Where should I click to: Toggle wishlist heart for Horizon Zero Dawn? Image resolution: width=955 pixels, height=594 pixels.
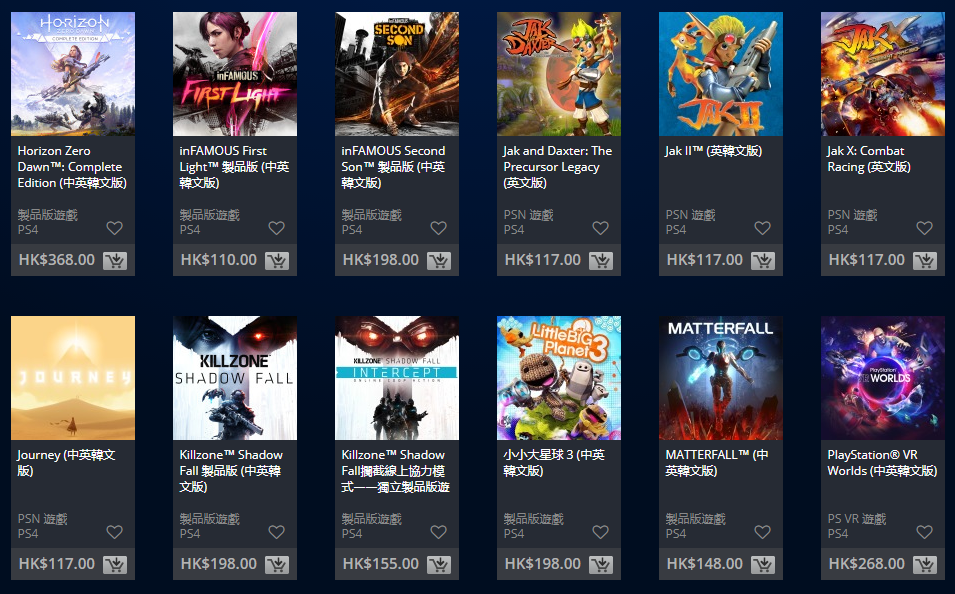coord(115,228)
